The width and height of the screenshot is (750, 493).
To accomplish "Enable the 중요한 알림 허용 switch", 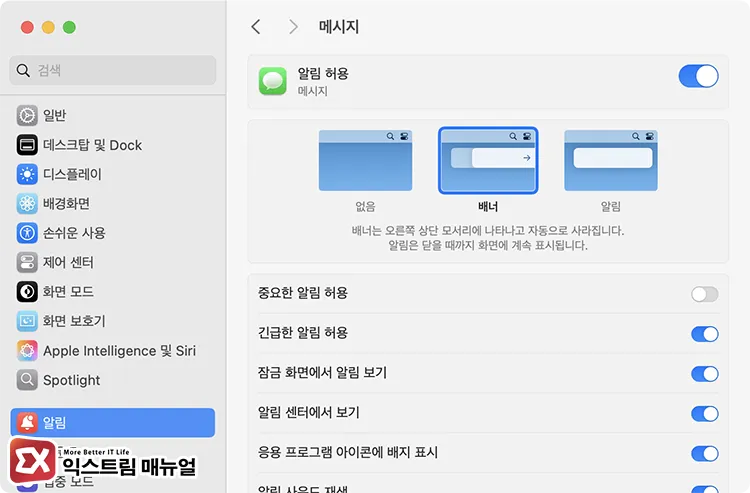I will pos(705,294).
